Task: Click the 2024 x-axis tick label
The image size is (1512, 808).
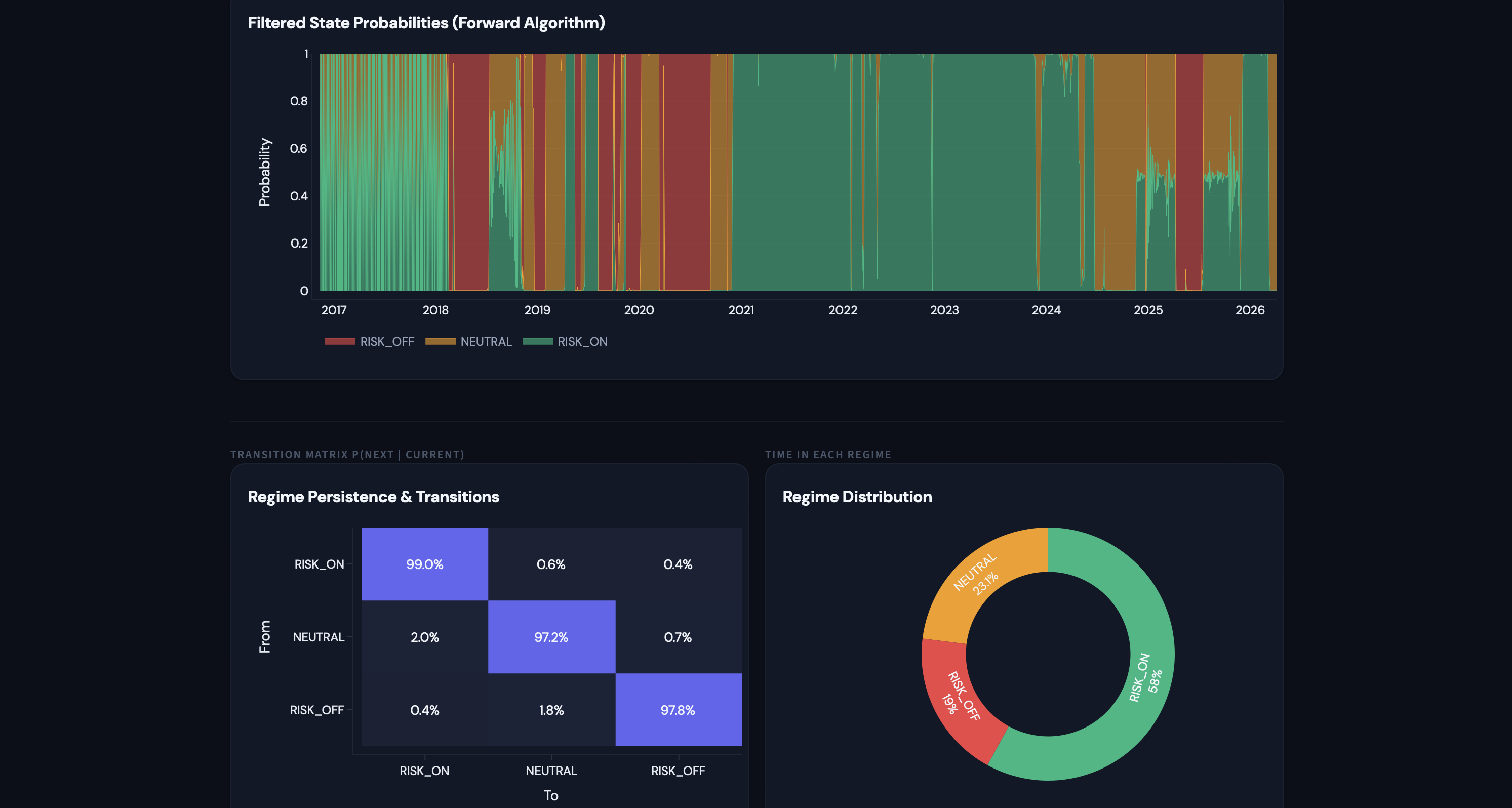Action: (1046, 310)
